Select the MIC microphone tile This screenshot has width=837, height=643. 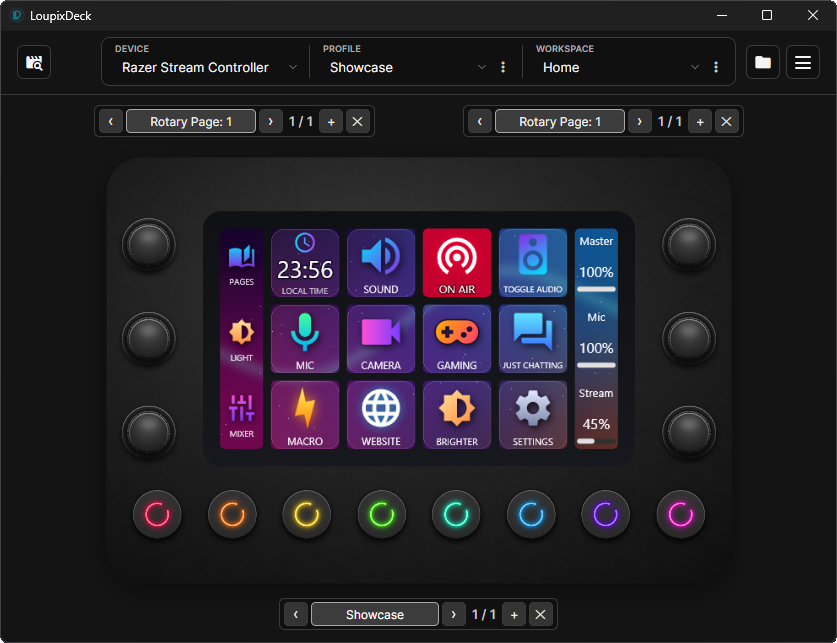[305, 339]
